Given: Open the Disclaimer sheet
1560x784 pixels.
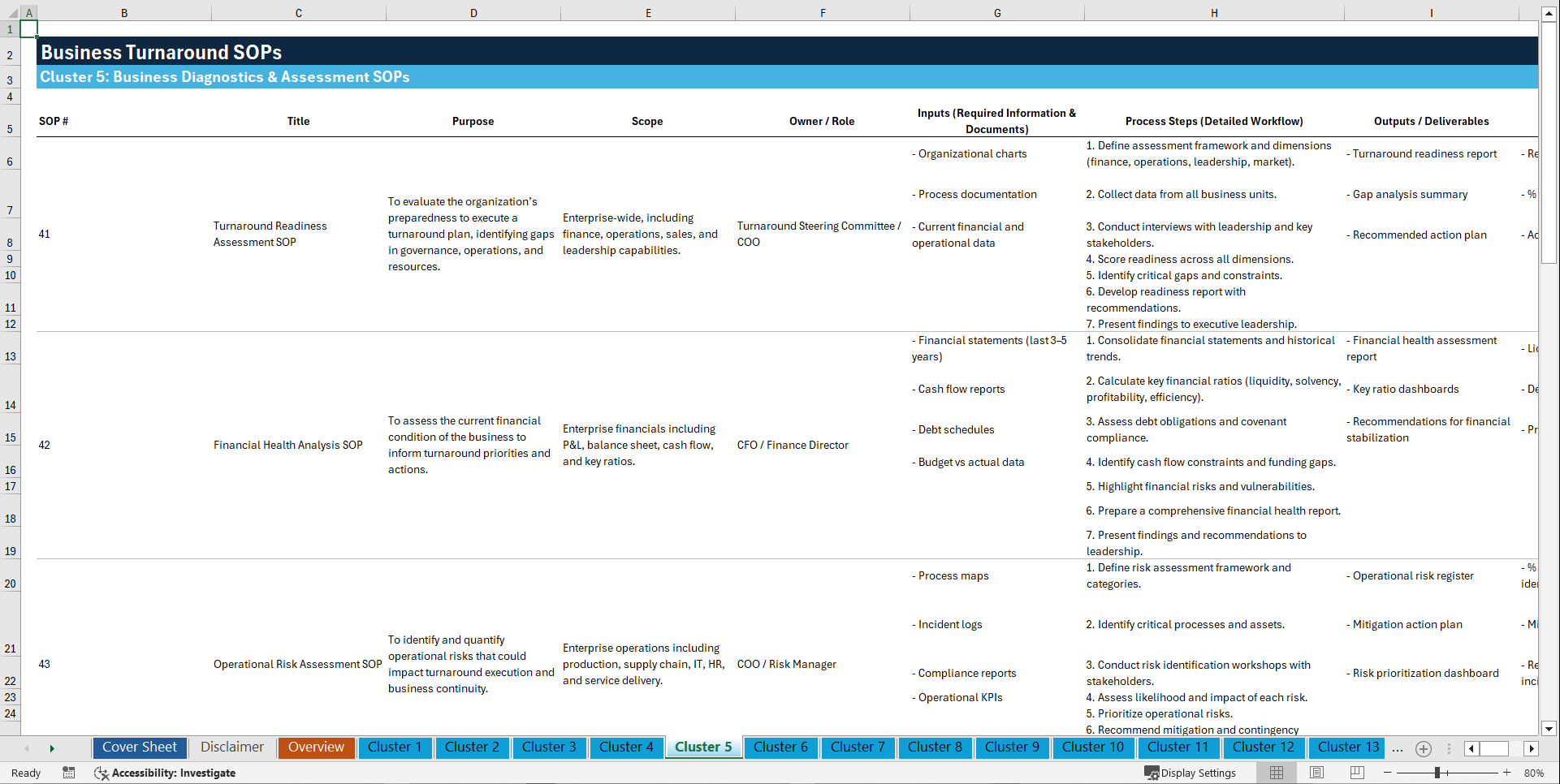Looking at the screenshot, I should (x=231, y=747).
